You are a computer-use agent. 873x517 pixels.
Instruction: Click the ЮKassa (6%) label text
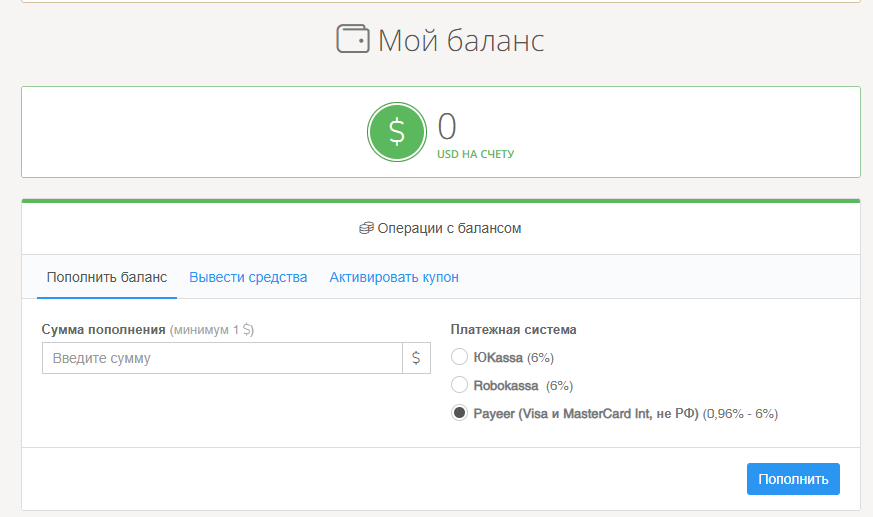pyautogui.click(x=513, y=358)
